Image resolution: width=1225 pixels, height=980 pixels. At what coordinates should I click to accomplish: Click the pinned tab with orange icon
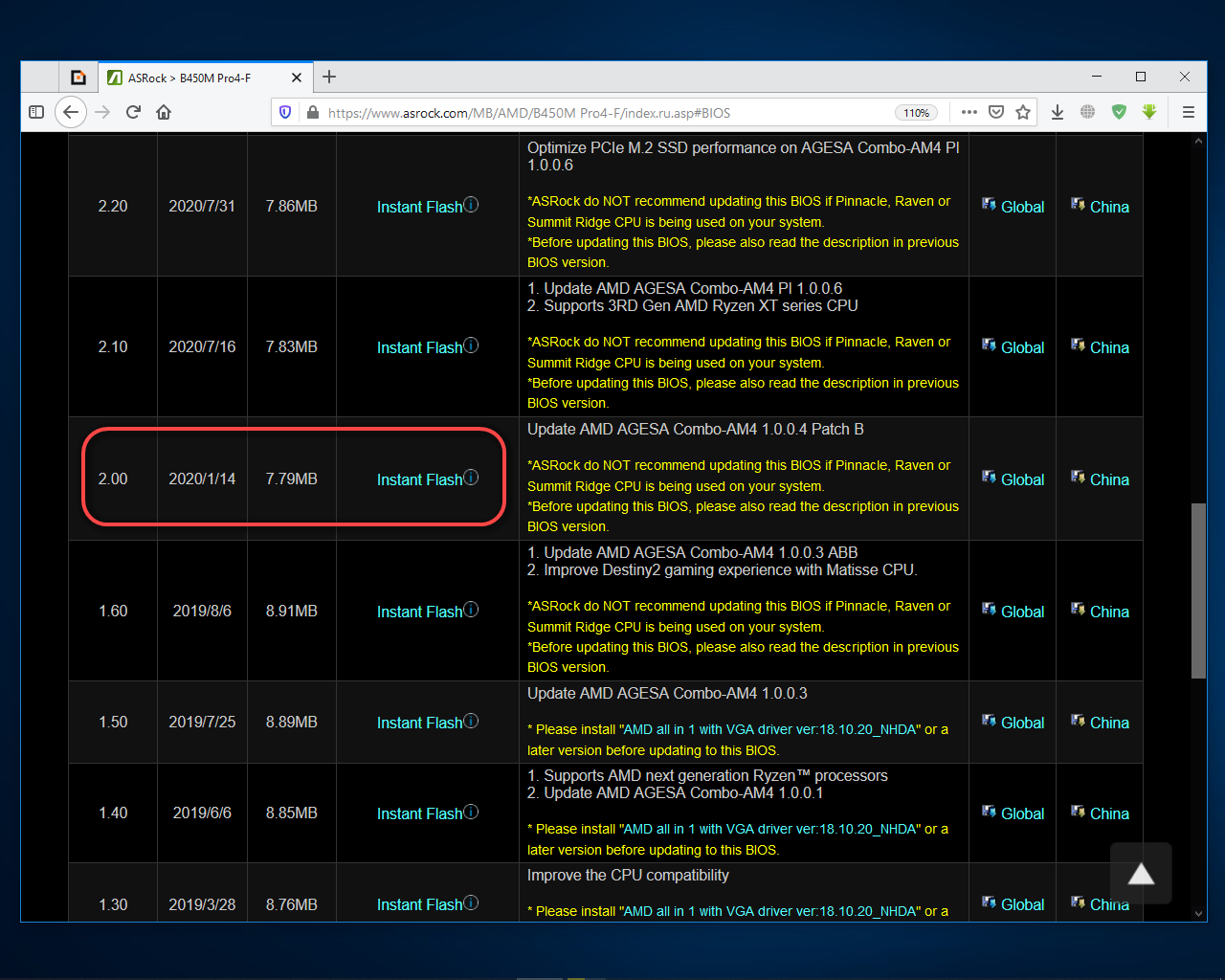coord(78,78)
